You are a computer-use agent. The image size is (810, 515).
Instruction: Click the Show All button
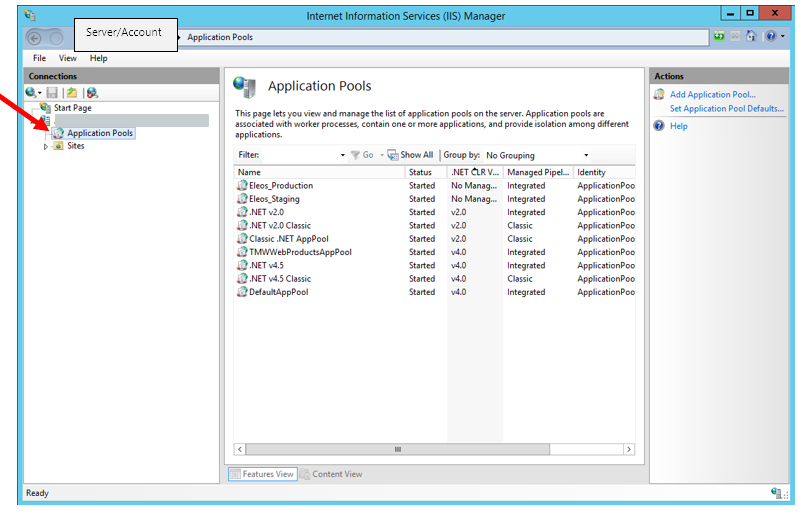coord(411,155)
